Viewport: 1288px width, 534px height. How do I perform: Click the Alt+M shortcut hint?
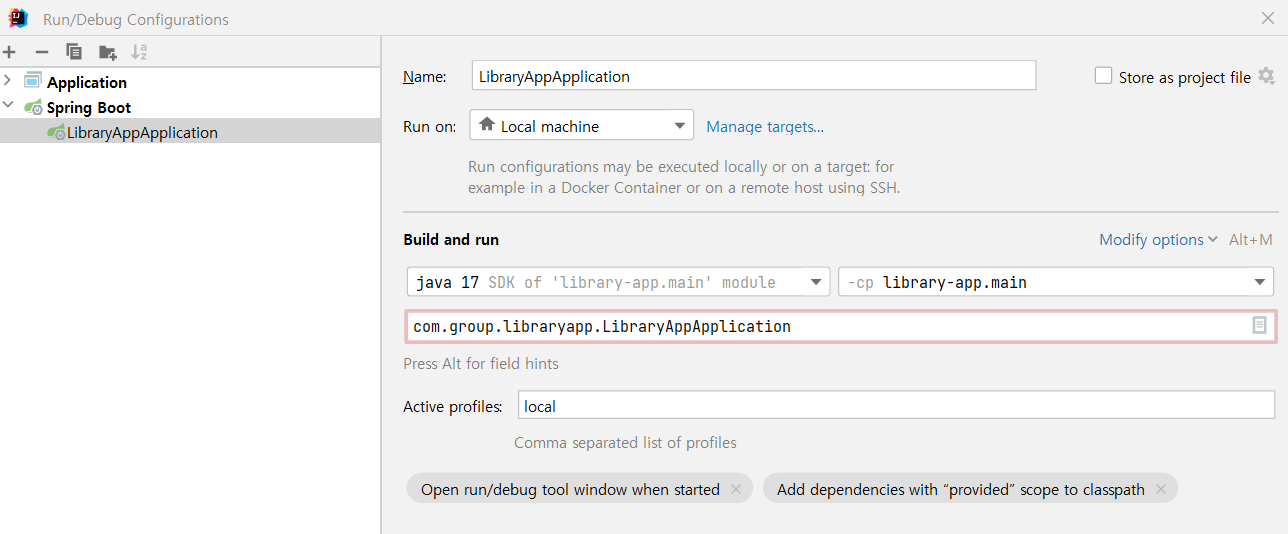coord(1250,239)
